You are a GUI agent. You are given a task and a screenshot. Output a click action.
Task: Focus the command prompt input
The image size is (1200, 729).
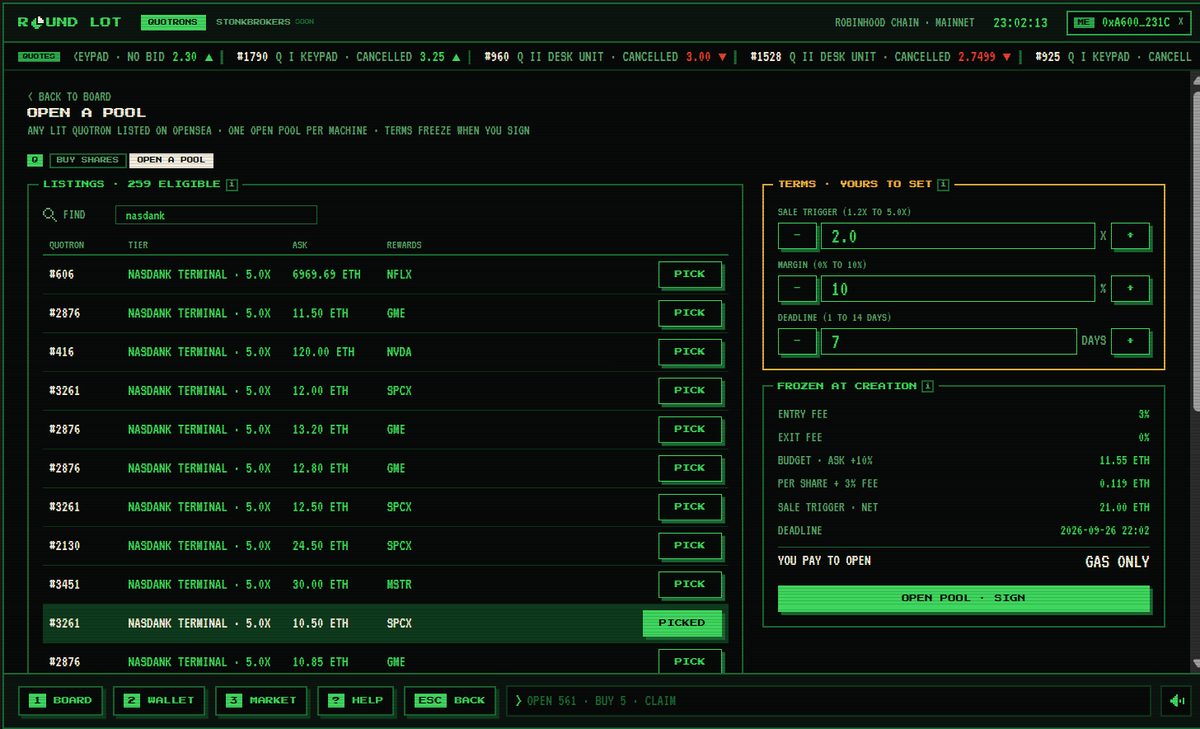point(829,701)
